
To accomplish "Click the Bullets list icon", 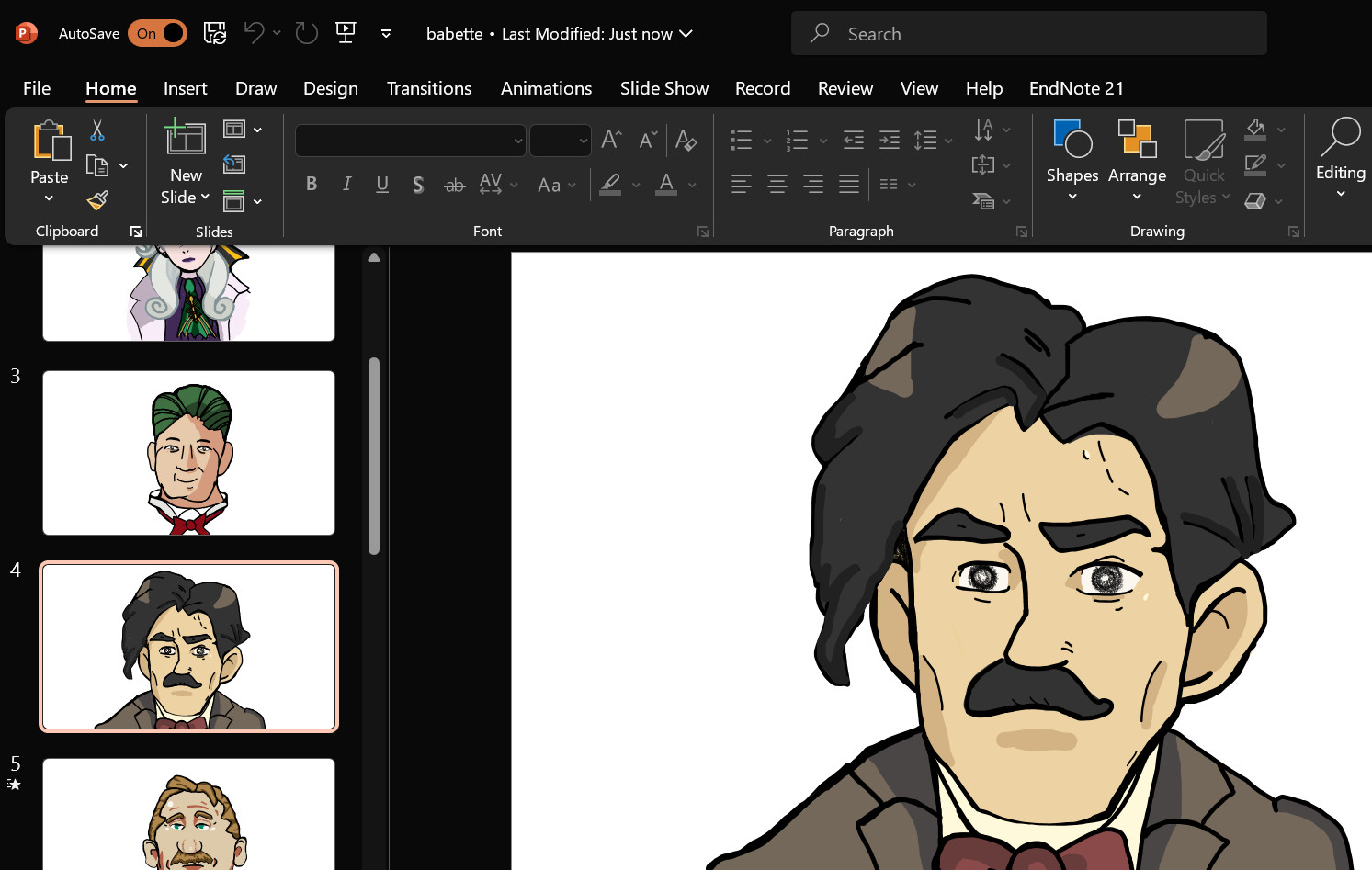I will (x=741, y=140).
